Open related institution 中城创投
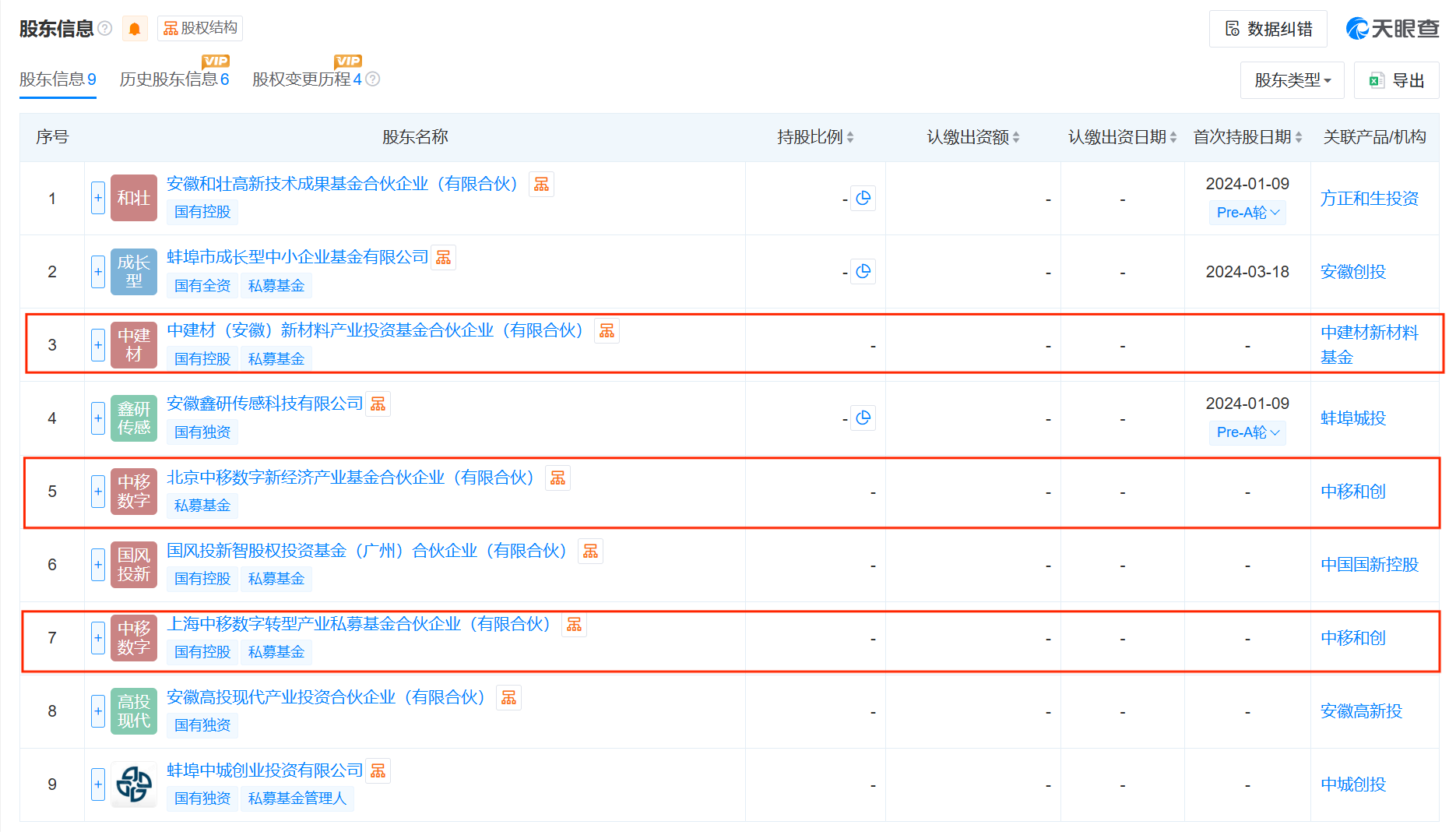Viewport: 1456px width, 832px height. pos(1353,784)
